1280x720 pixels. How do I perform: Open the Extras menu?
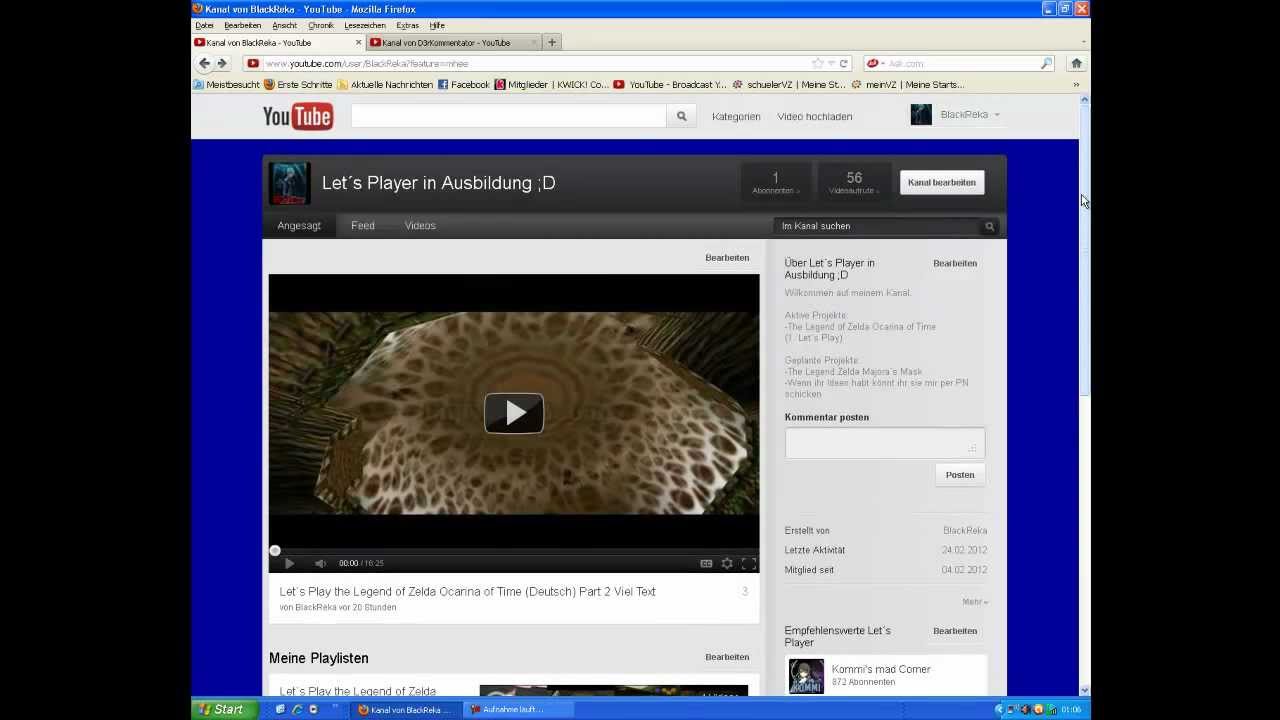(x=407, y=25)
